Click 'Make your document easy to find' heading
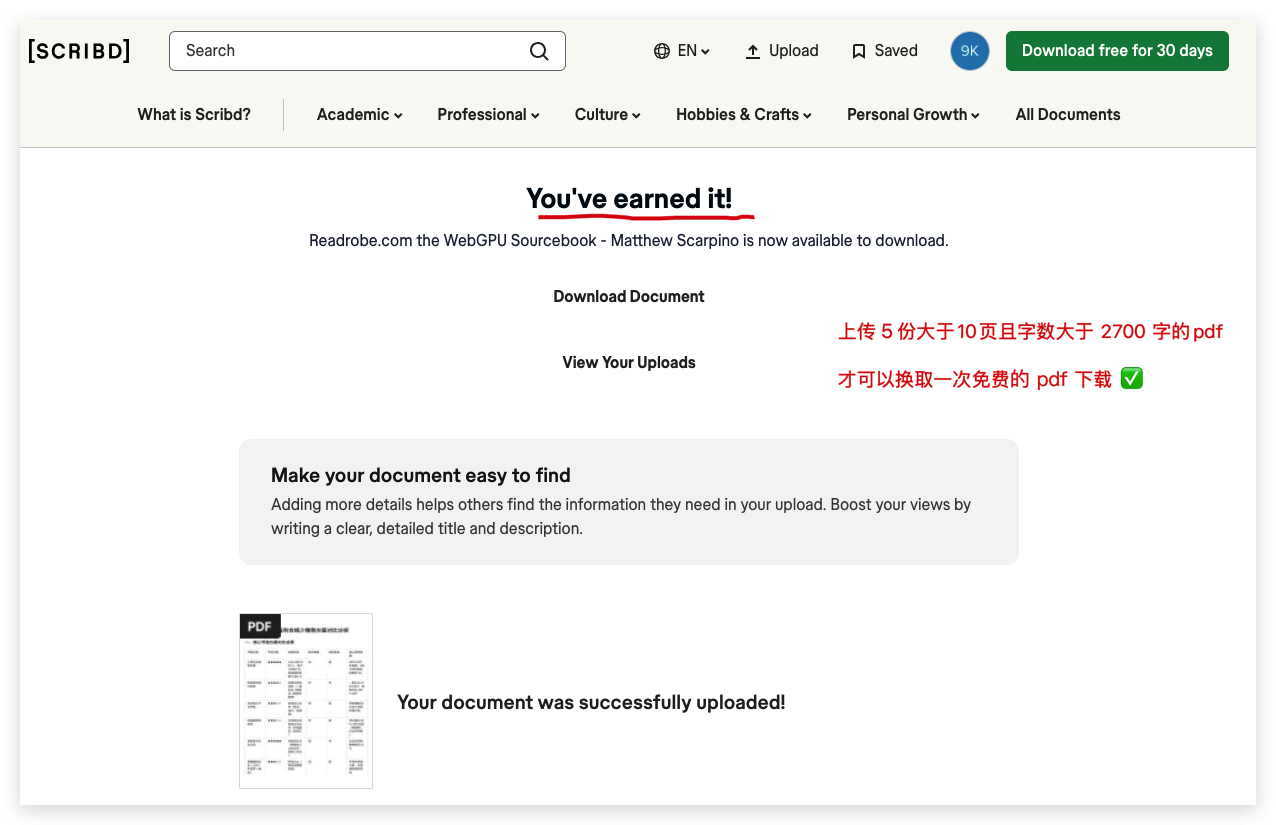The width and height of the screenshot is (1276, 825). point(421,475)
